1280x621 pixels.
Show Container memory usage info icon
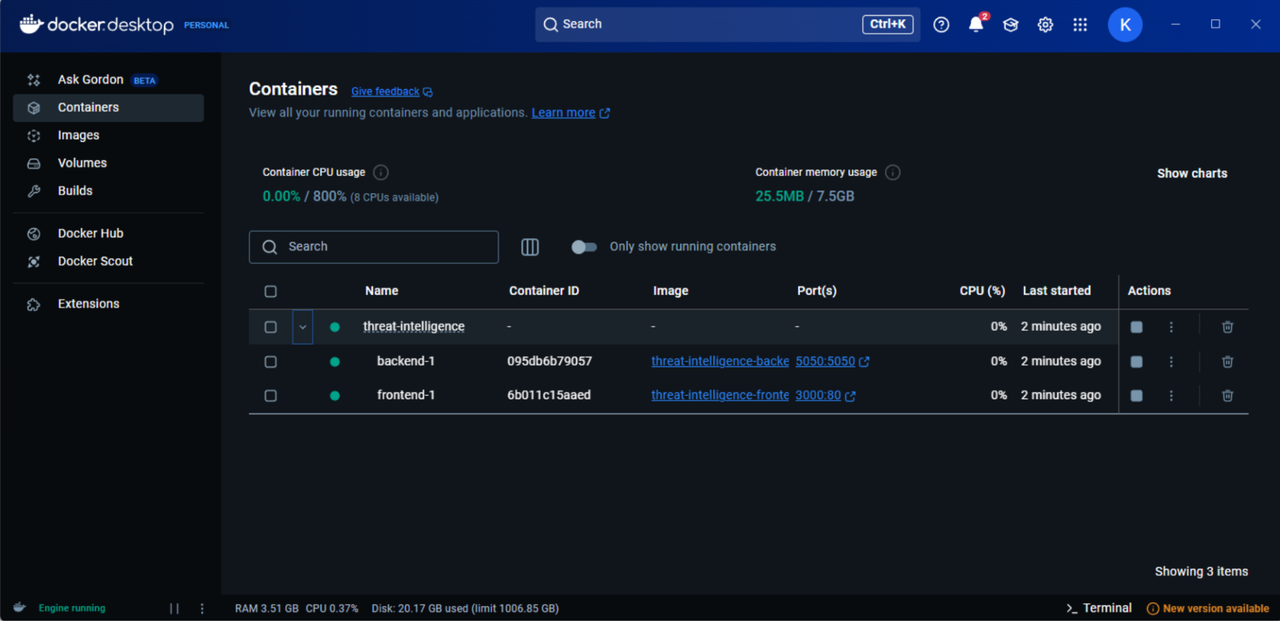[x=893, y=172]
